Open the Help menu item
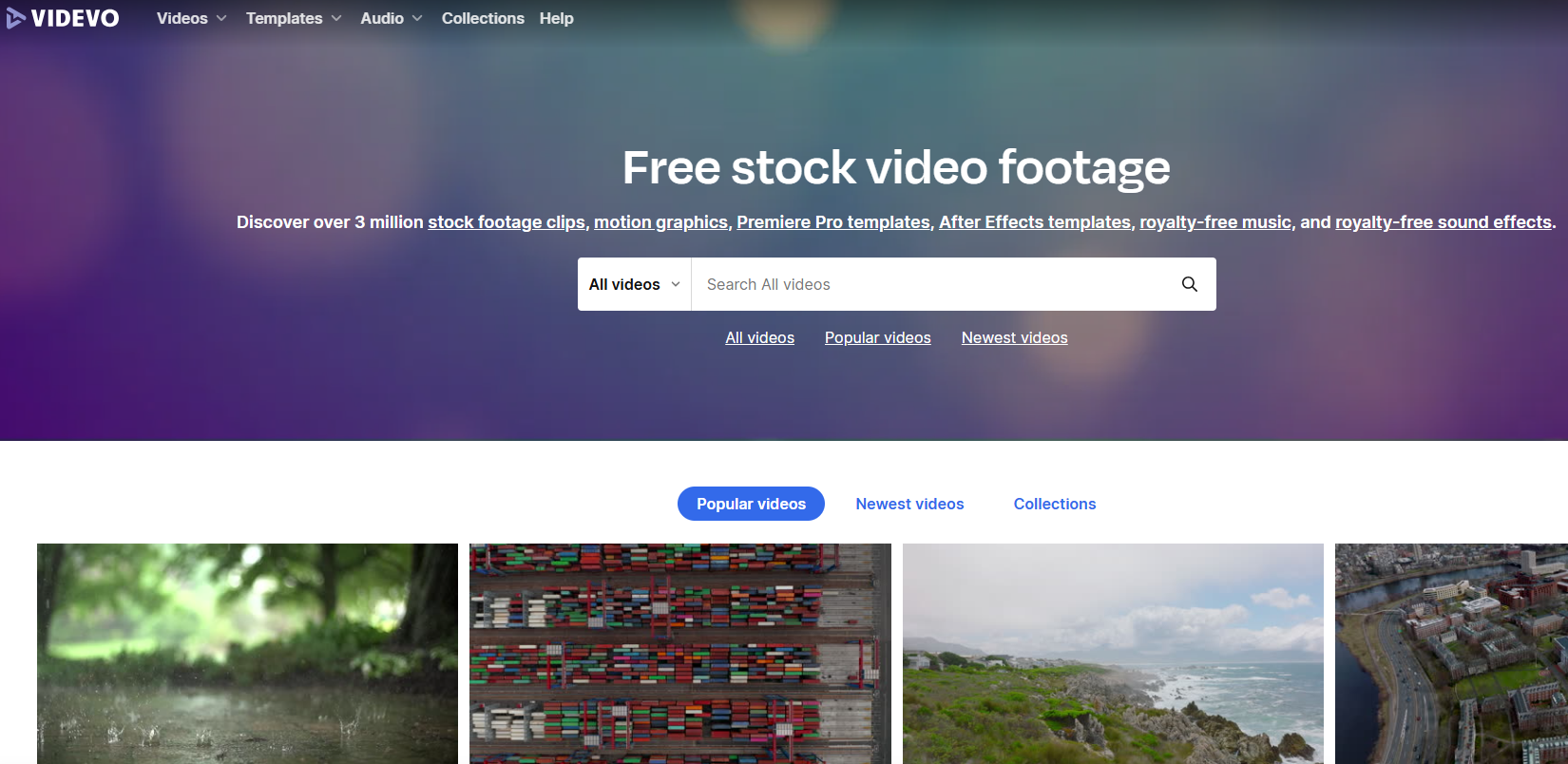Screen dimensions: 1568x764 click(557, 18)
